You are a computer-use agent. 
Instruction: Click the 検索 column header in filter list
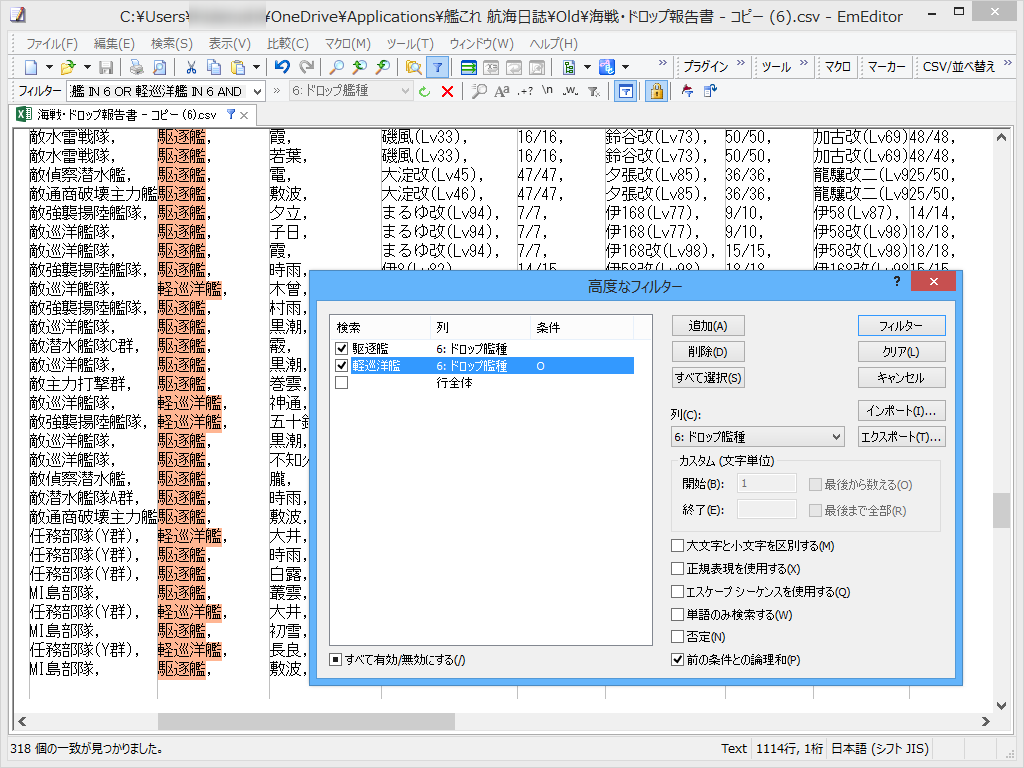(380, 327)
